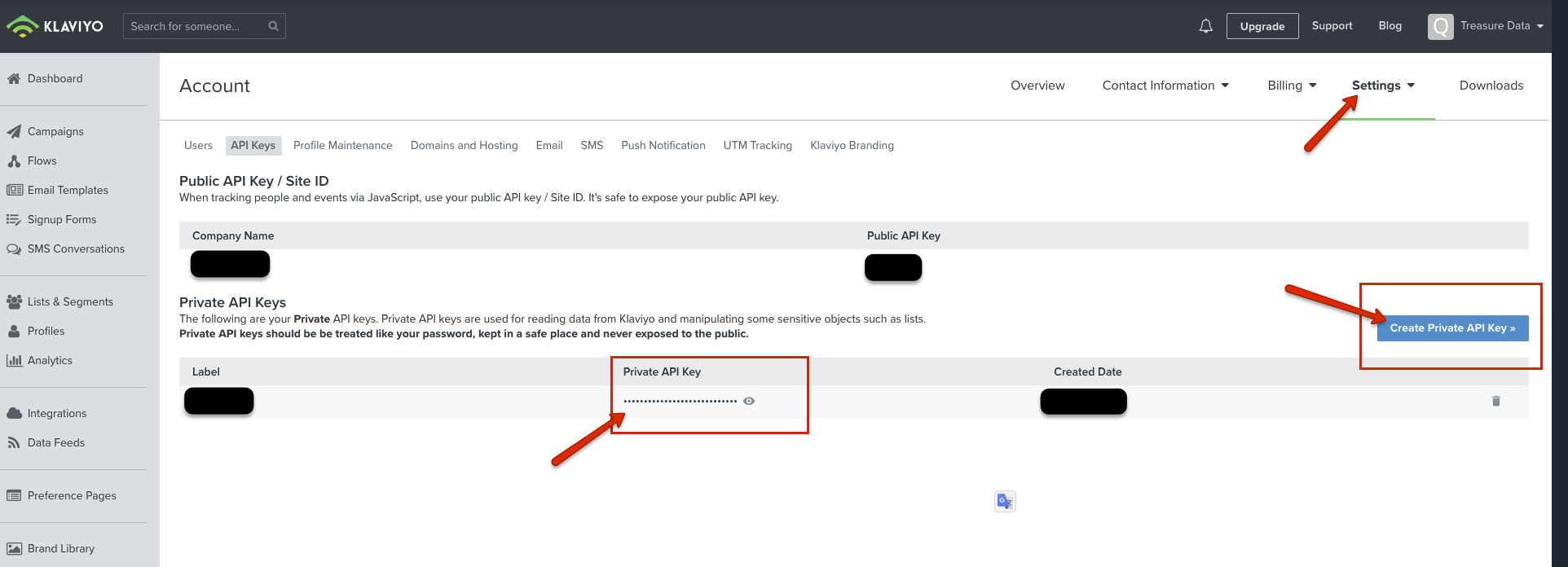The width and height of the screenshot is (1568, 567).
Task: Go to Lists & Segments
Action: click(x=69, y=301)
